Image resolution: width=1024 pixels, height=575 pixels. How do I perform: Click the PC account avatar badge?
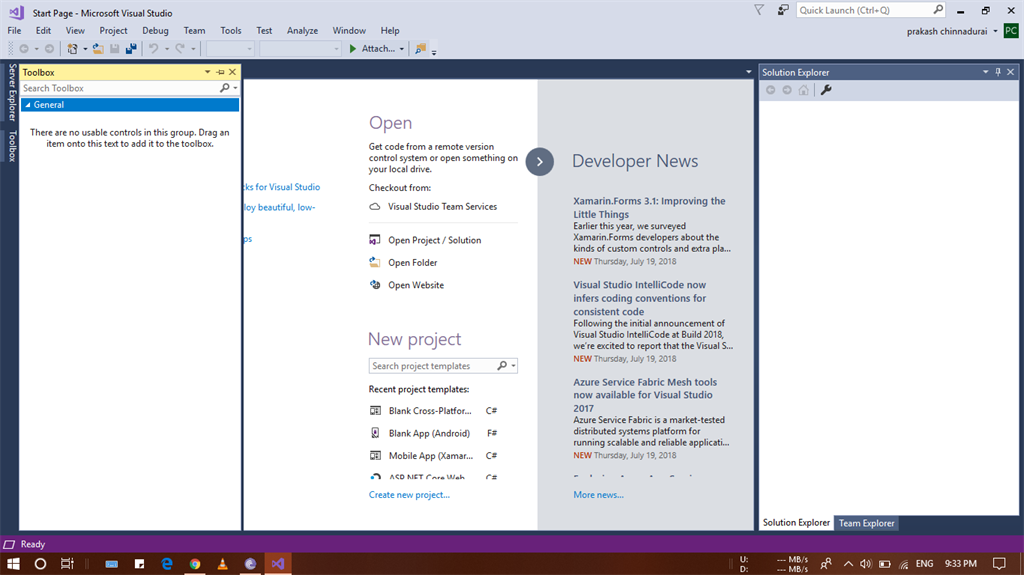(1011, 31)
